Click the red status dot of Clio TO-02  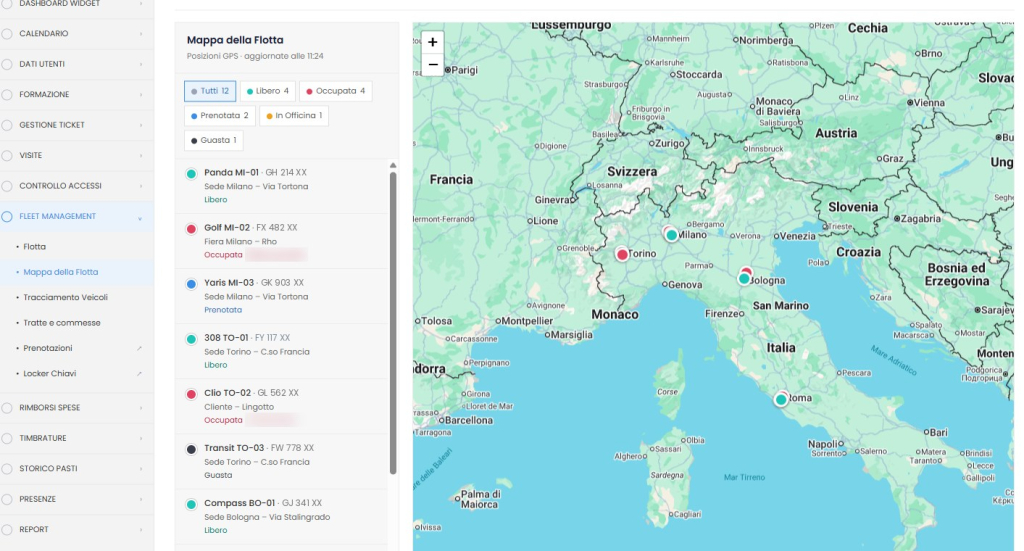(x=191, y=394)
